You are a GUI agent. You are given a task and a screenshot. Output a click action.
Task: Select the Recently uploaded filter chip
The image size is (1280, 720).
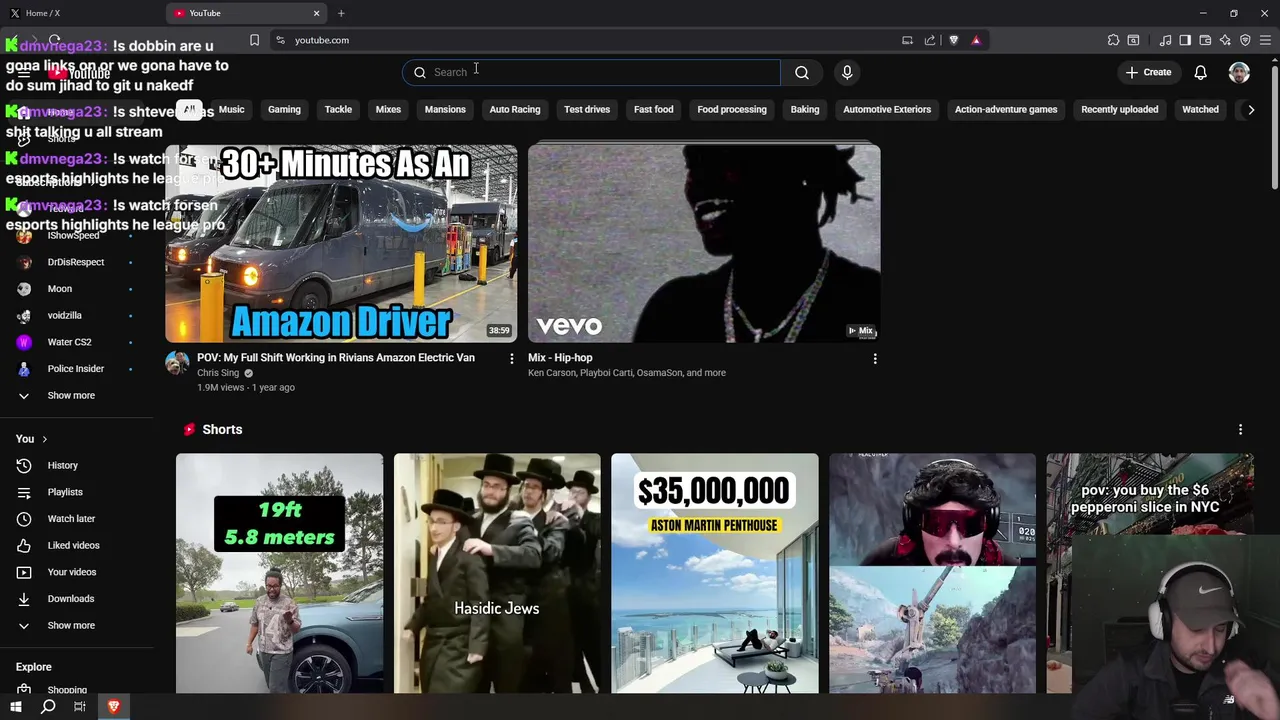pyautogui.click(x=1119, y=110)
